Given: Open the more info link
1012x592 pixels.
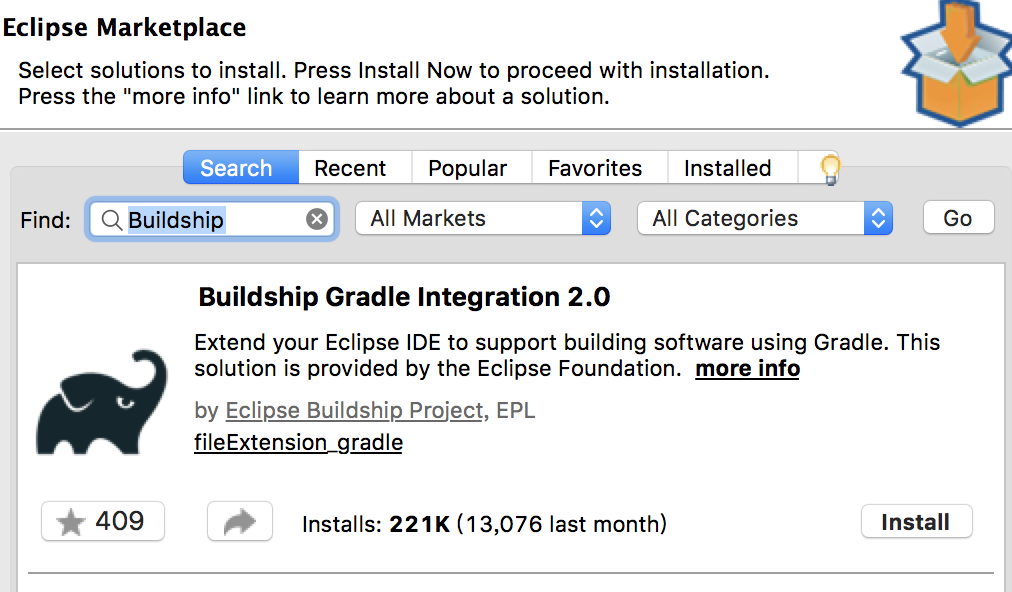Looking at the screenshot, I should click(x=747, y=369).
